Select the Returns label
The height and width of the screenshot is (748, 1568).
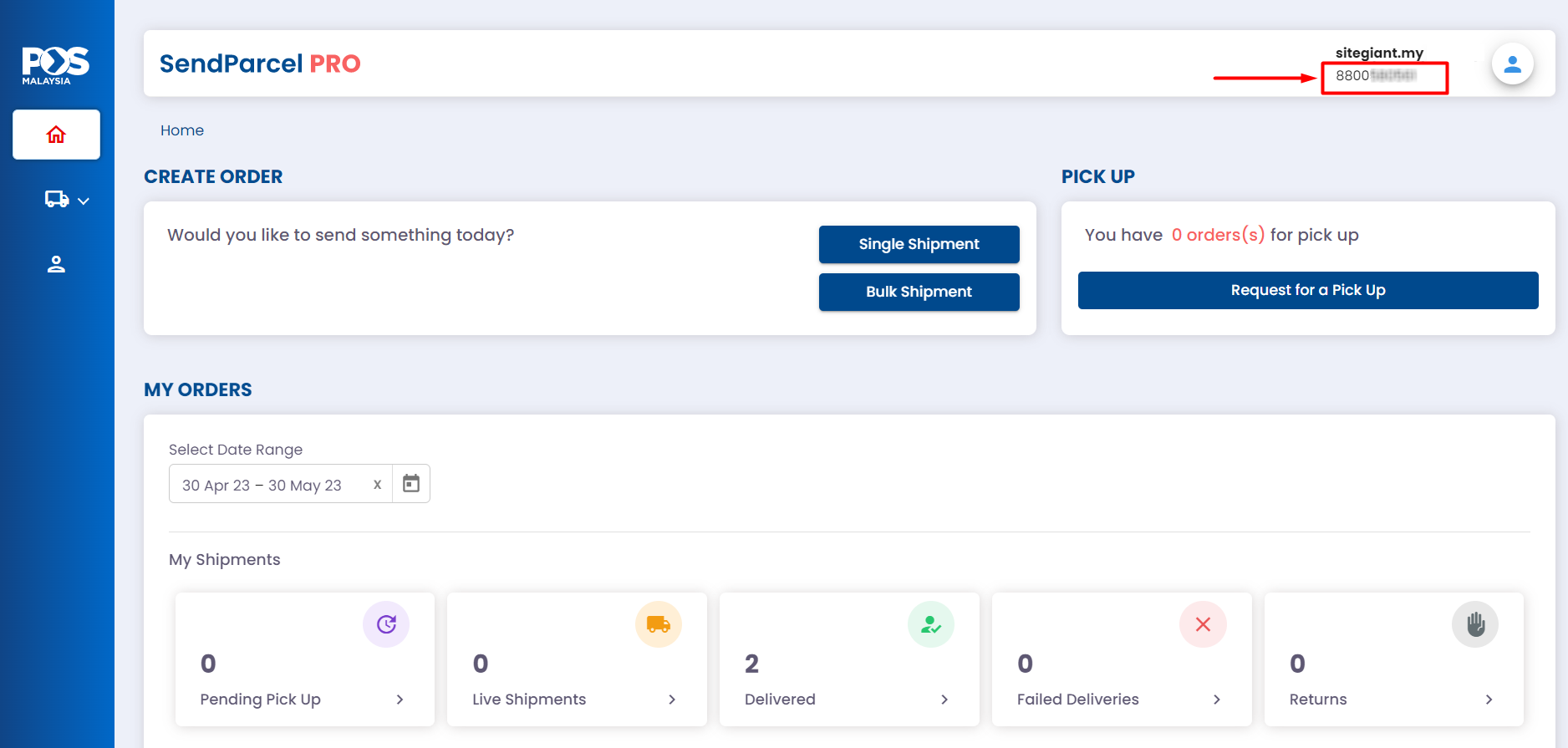(1318, 700)
